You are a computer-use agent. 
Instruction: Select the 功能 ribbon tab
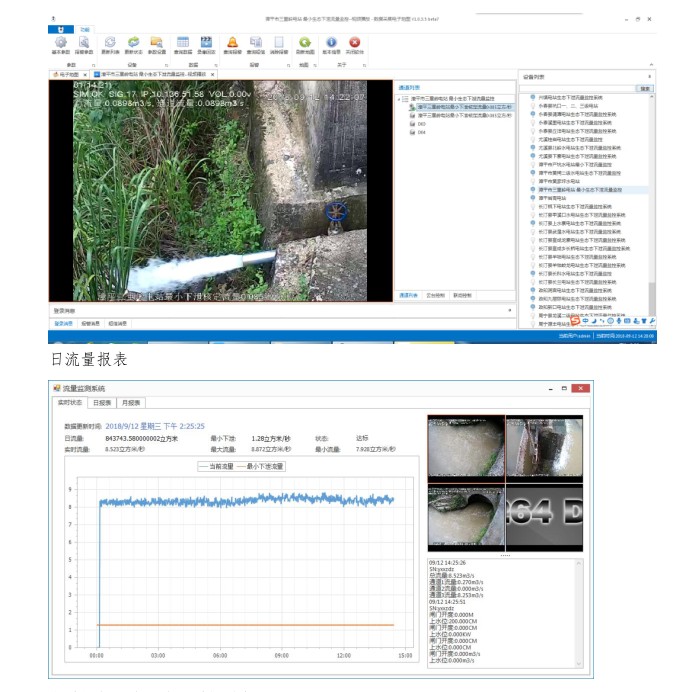84,29
